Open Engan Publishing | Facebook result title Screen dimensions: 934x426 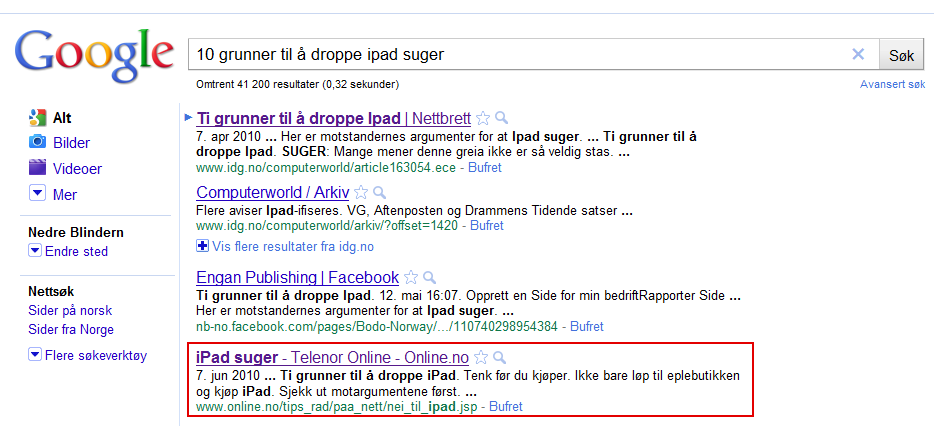[297, 278]
